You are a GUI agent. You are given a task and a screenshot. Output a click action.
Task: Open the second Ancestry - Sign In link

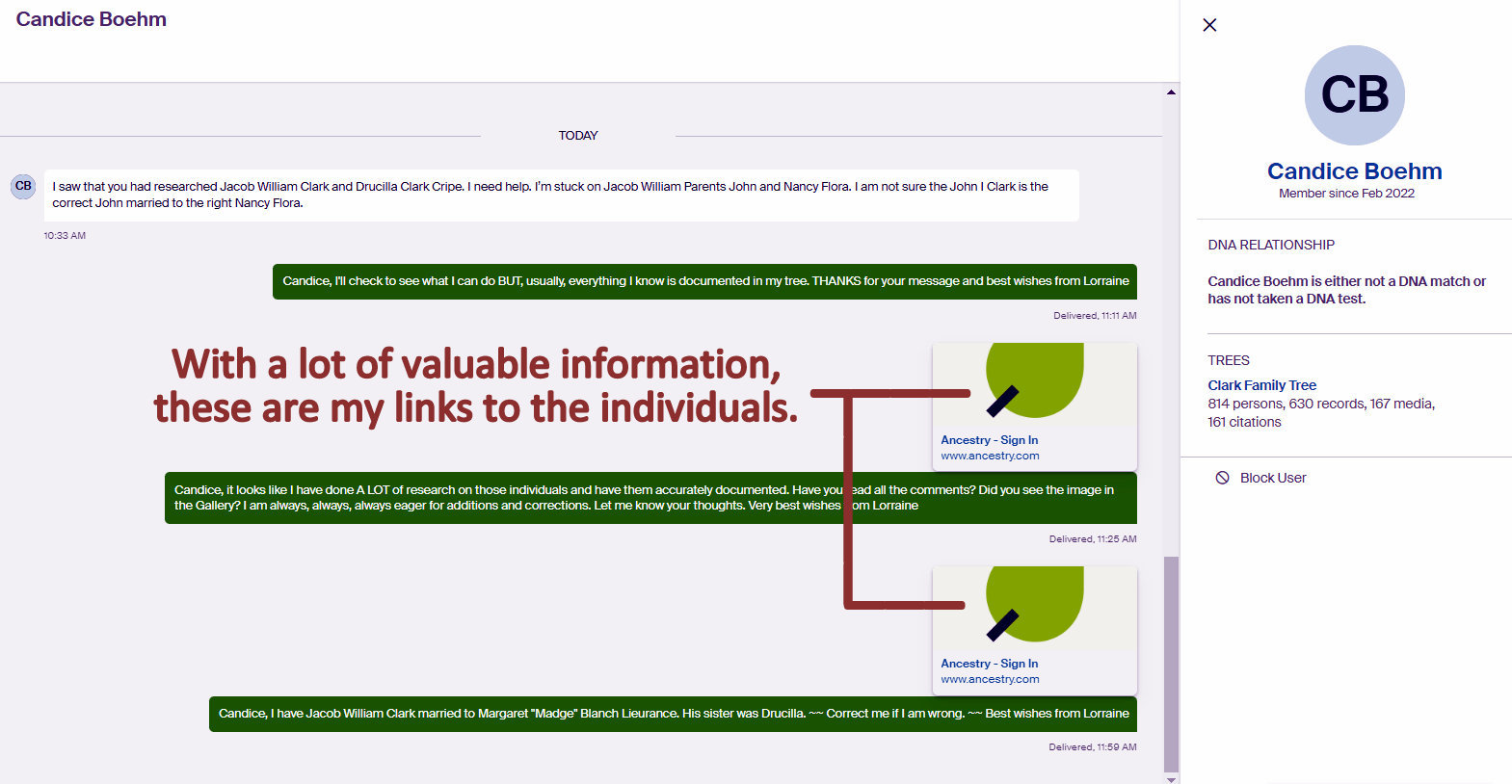pyautogui.click(x=989, y=664)
